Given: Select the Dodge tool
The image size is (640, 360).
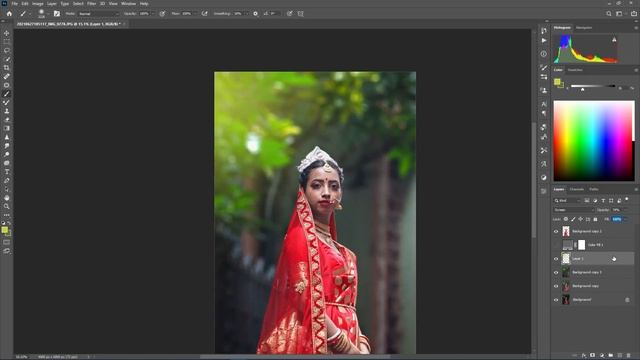Looking at the screenshot, I should (7, 154).
